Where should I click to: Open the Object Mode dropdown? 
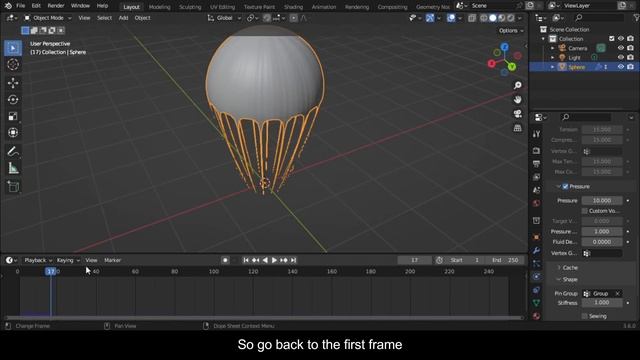click(47, 18)
